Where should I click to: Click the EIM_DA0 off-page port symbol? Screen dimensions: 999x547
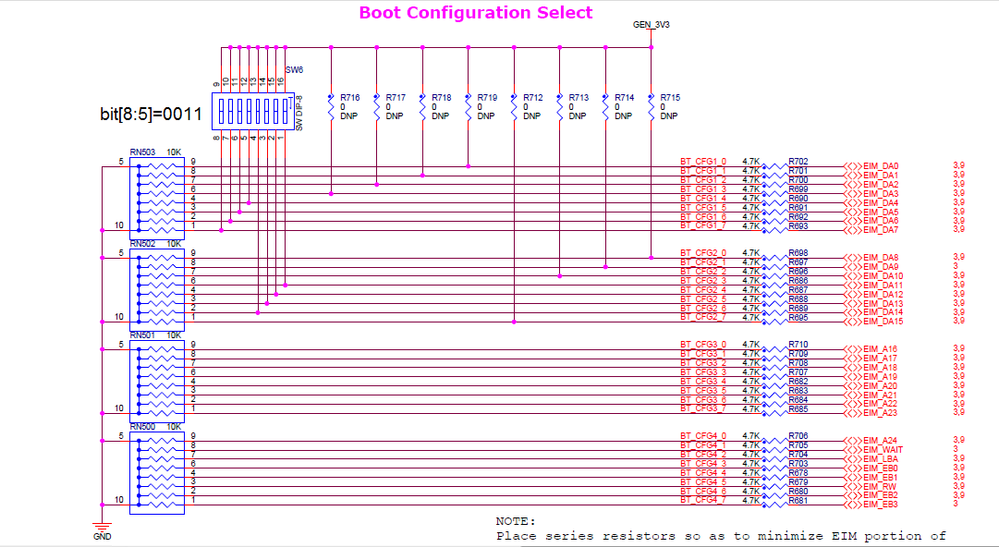(x=852, y=166)
